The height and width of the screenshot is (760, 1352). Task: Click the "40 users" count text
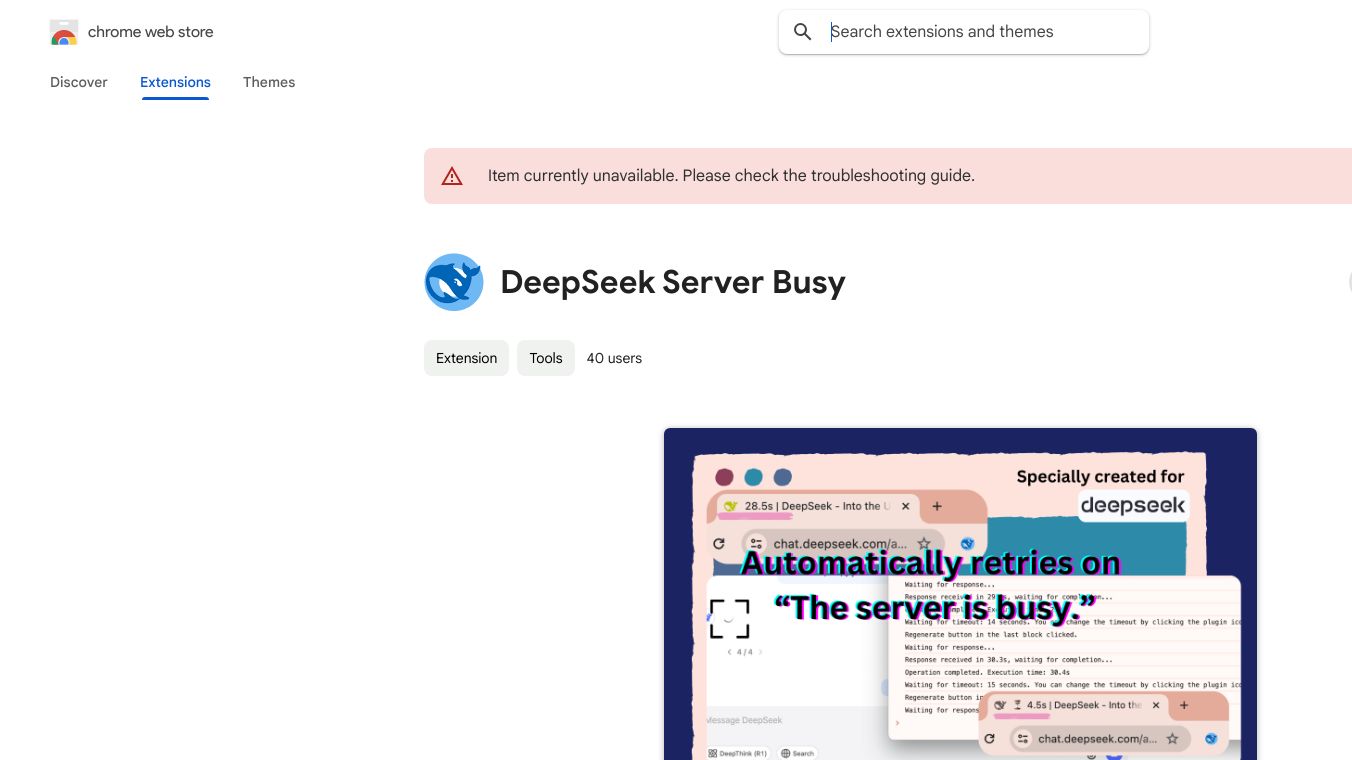click(x=614, y=358)
